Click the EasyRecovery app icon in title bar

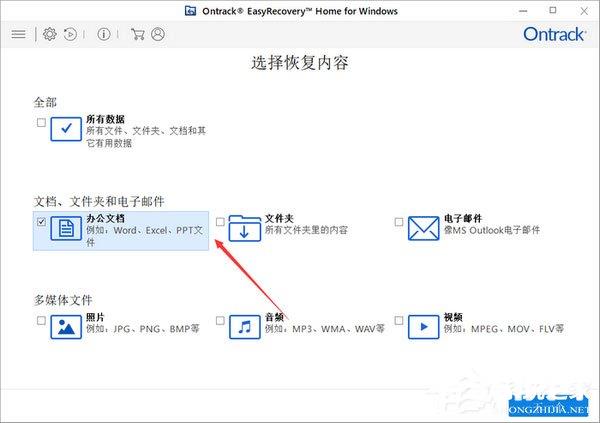pyautogui.click(x=191, y=11)
